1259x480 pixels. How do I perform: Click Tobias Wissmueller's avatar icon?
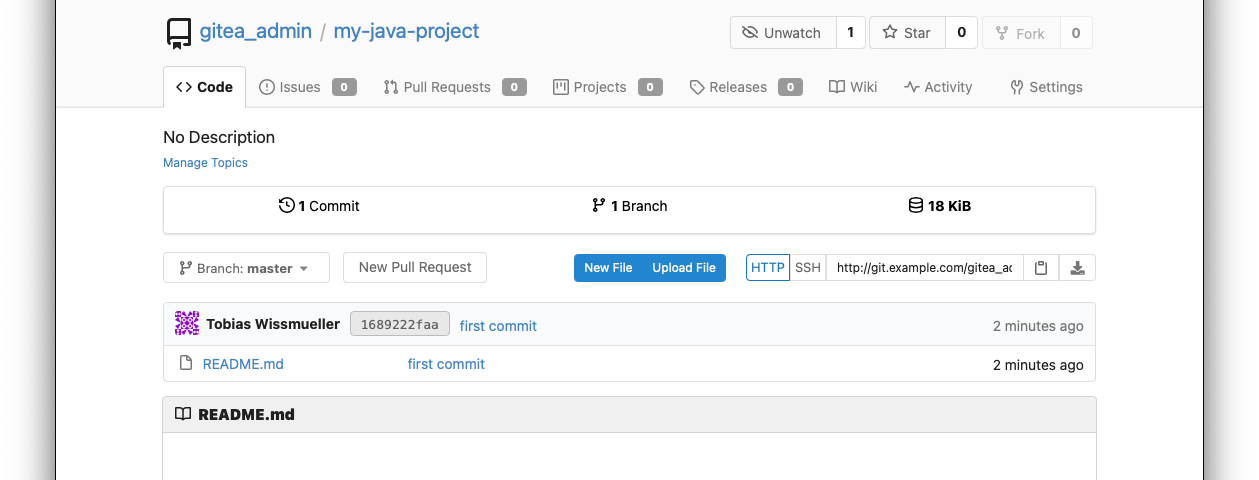187,323
